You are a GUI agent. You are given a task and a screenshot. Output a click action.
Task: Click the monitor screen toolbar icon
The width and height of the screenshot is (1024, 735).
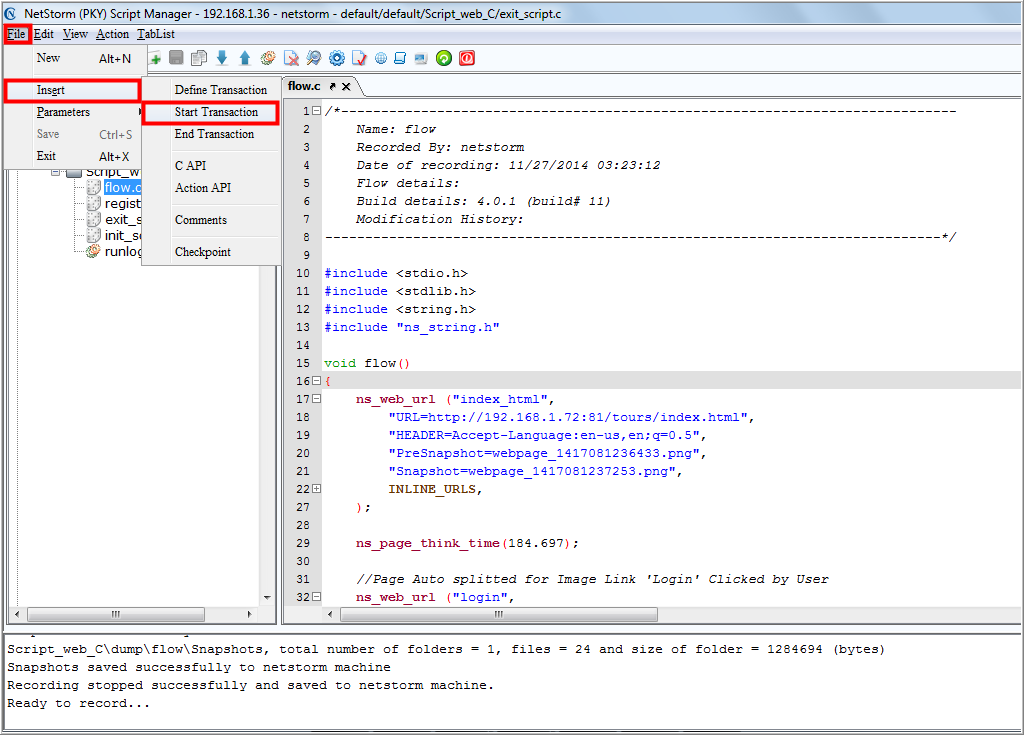point(421,59)
